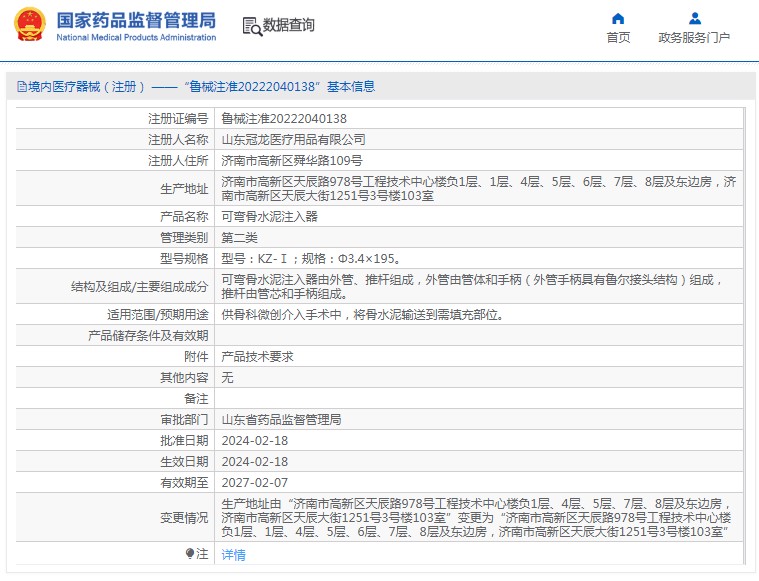
Task: Click the 注册人名称 row label
Action: tap(178, 139)
